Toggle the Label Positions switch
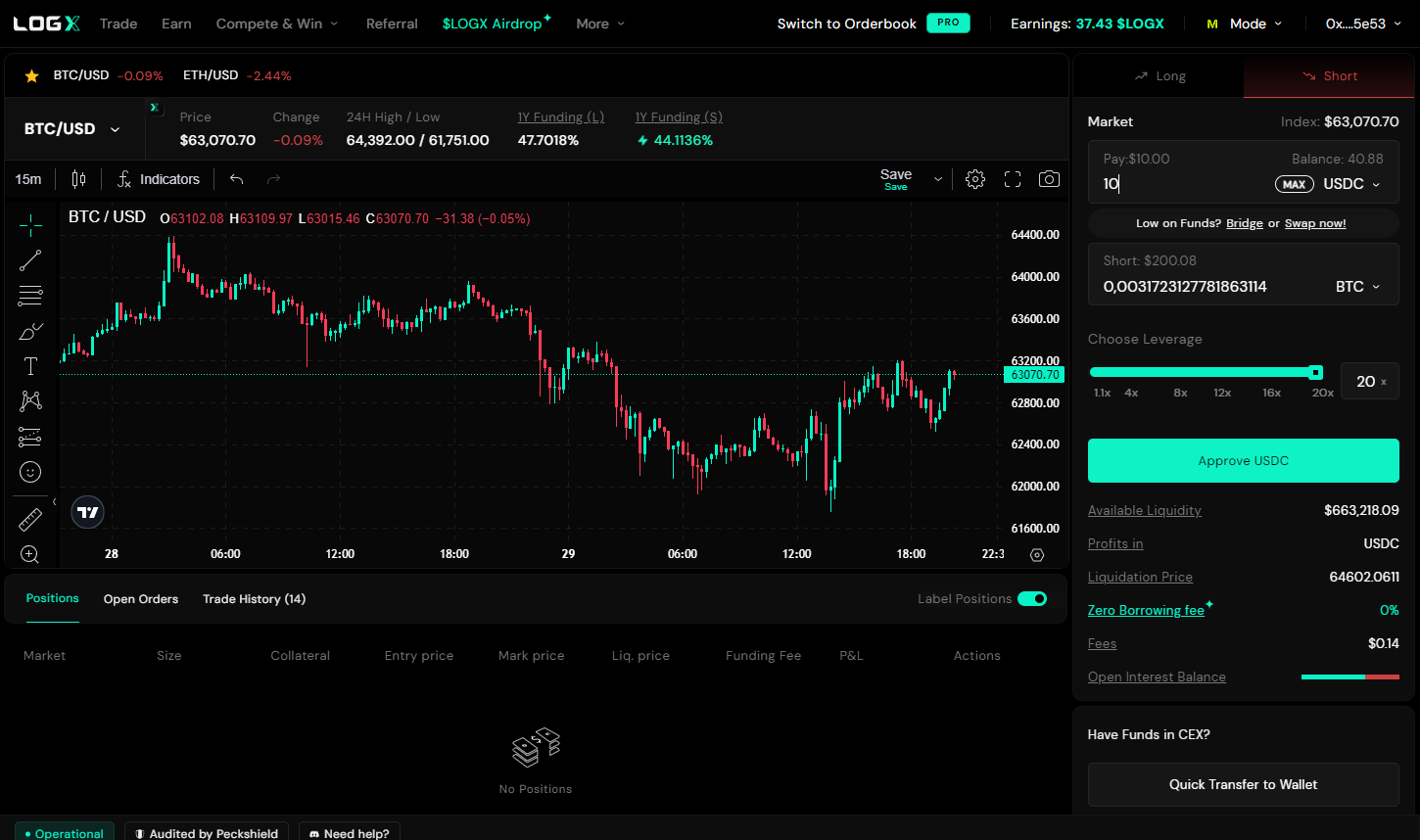The width and height of the screenshot is (1420, 840). tap(1031, 599)
